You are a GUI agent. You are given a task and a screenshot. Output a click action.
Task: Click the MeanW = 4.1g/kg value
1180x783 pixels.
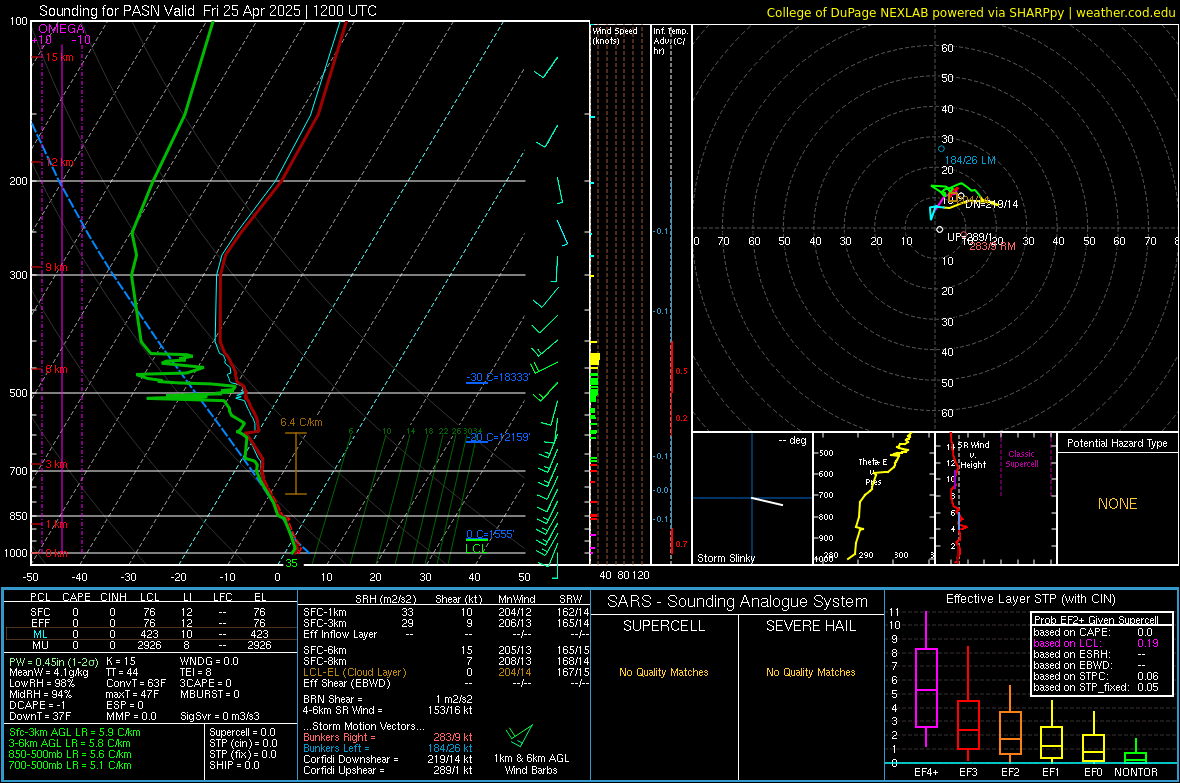coord(48,672)
